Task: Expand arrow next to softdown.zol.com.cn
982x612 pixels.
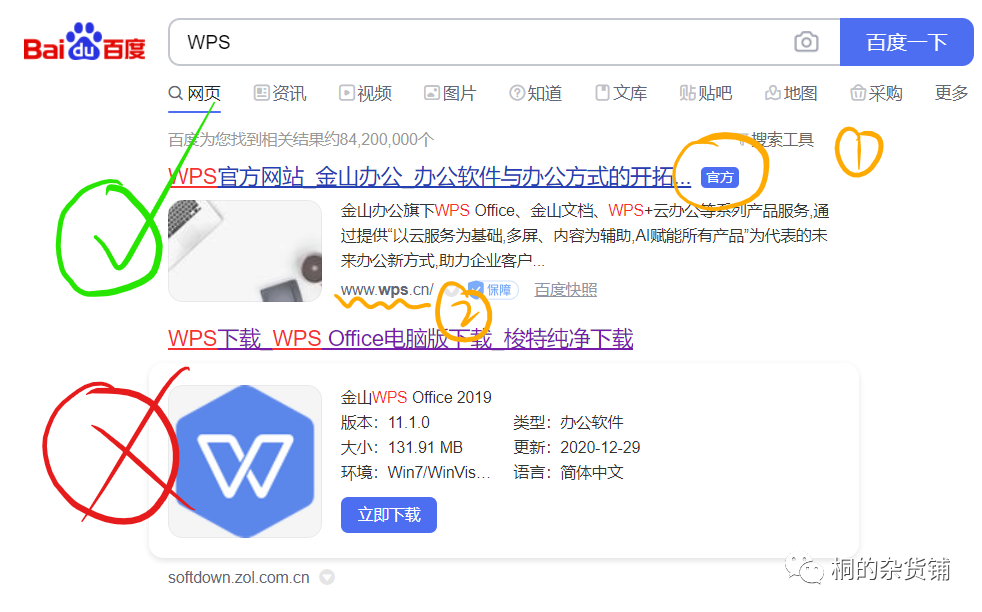Action: (x=327, y=577)
